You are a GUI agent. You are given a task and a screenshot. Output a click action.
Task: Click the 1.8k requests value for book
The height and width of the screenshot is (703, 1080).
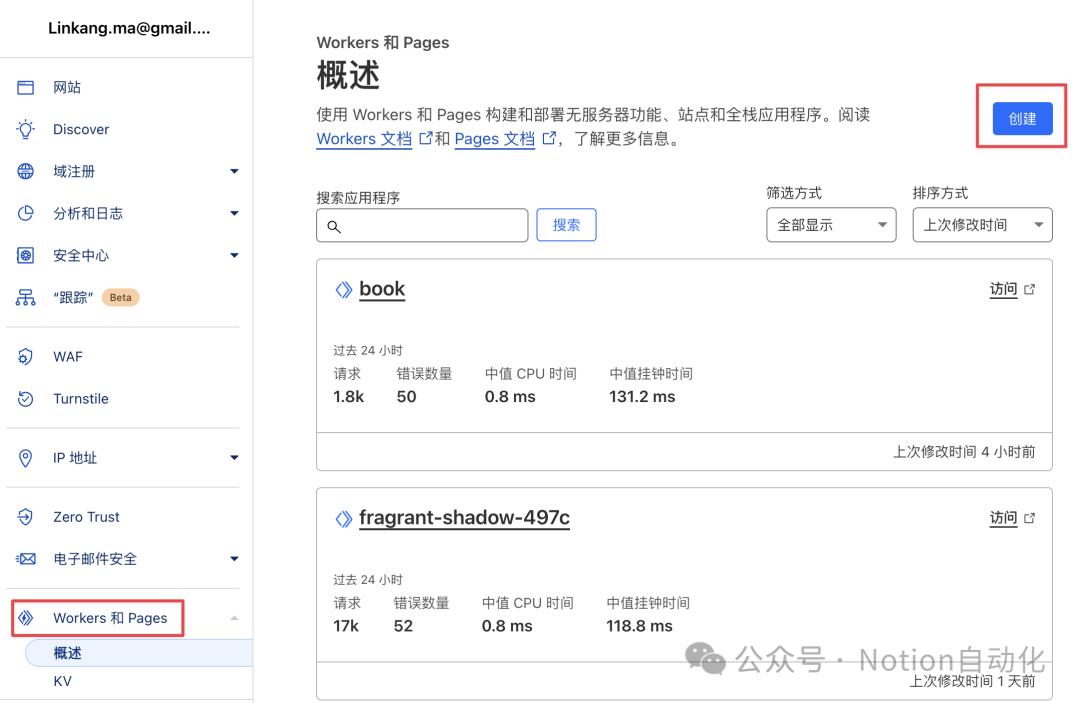[349, 397]
